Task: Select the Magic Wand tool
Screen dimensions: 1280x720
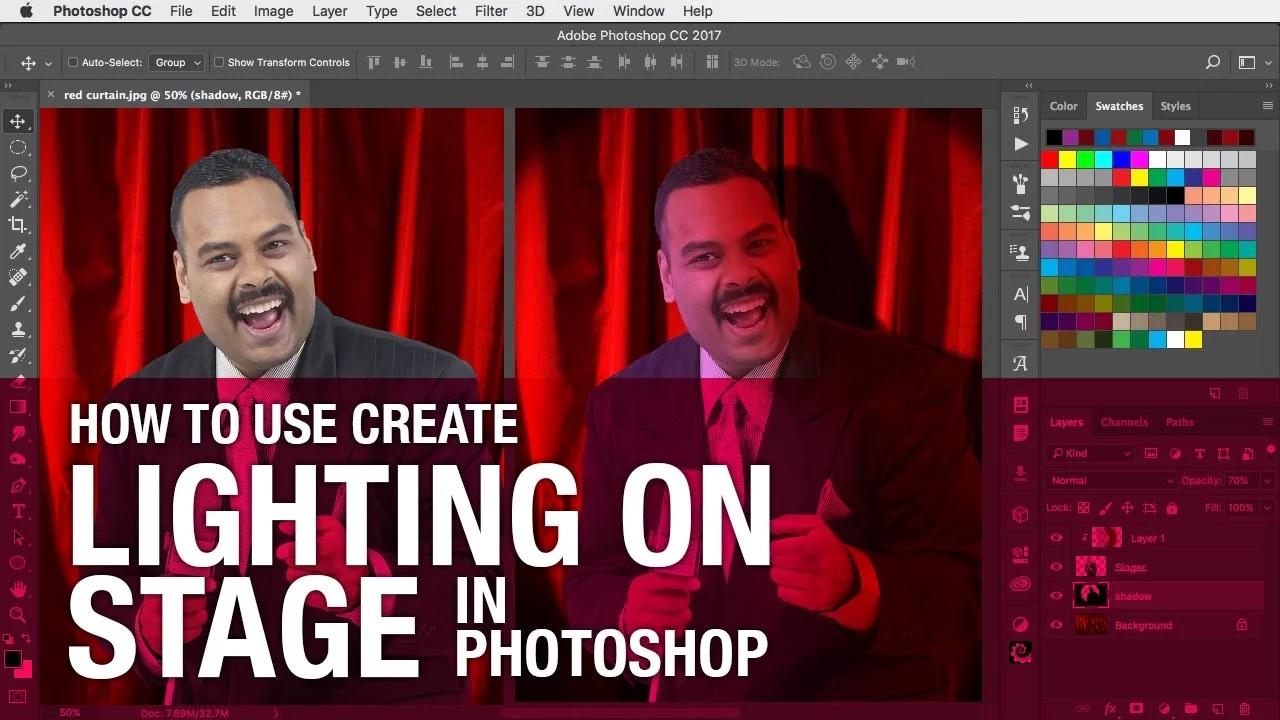Action: (18, 199)
